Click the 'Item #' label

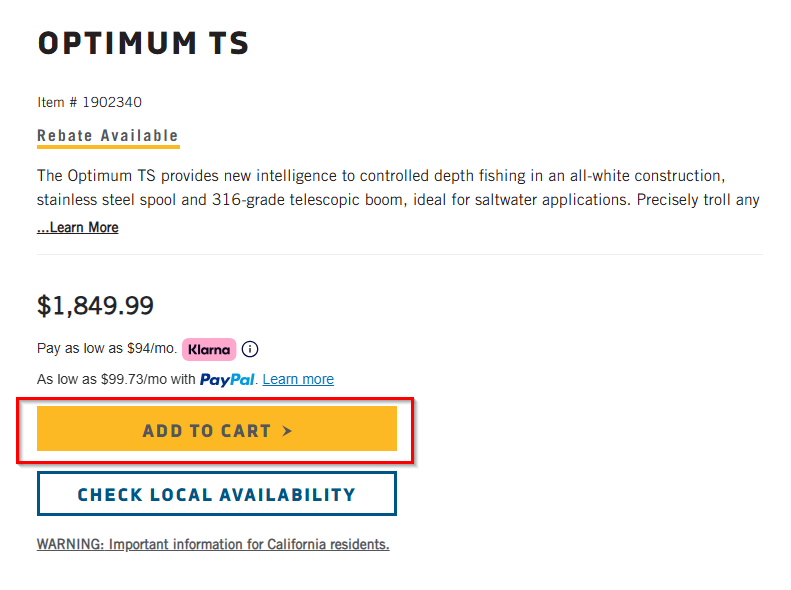tap(57, 102)
